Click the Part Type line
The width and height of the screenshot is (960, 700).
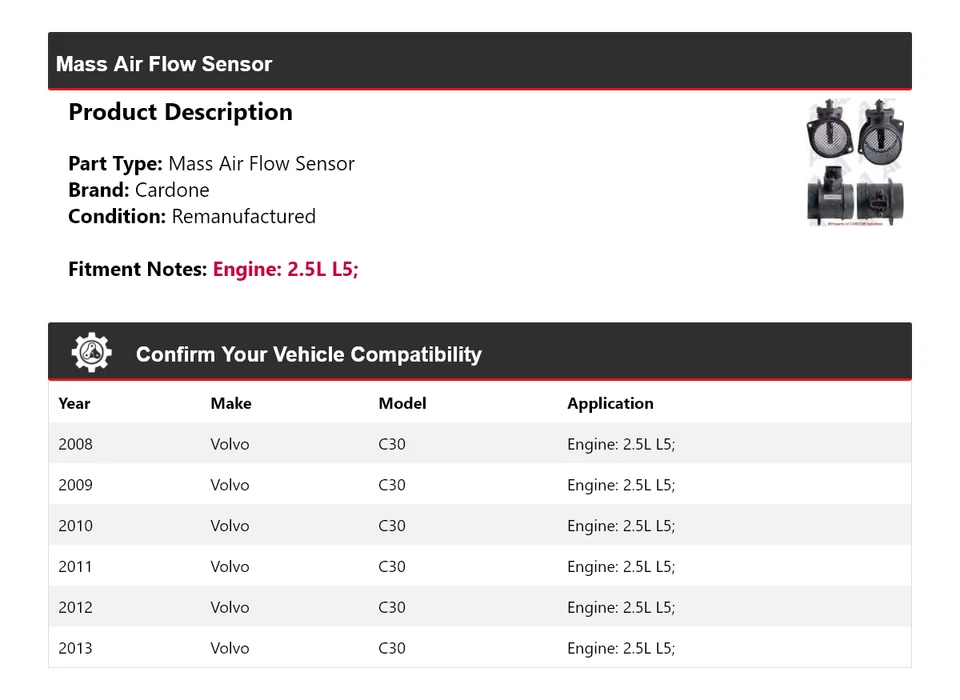pyautogui.click(x=211, y=164)
